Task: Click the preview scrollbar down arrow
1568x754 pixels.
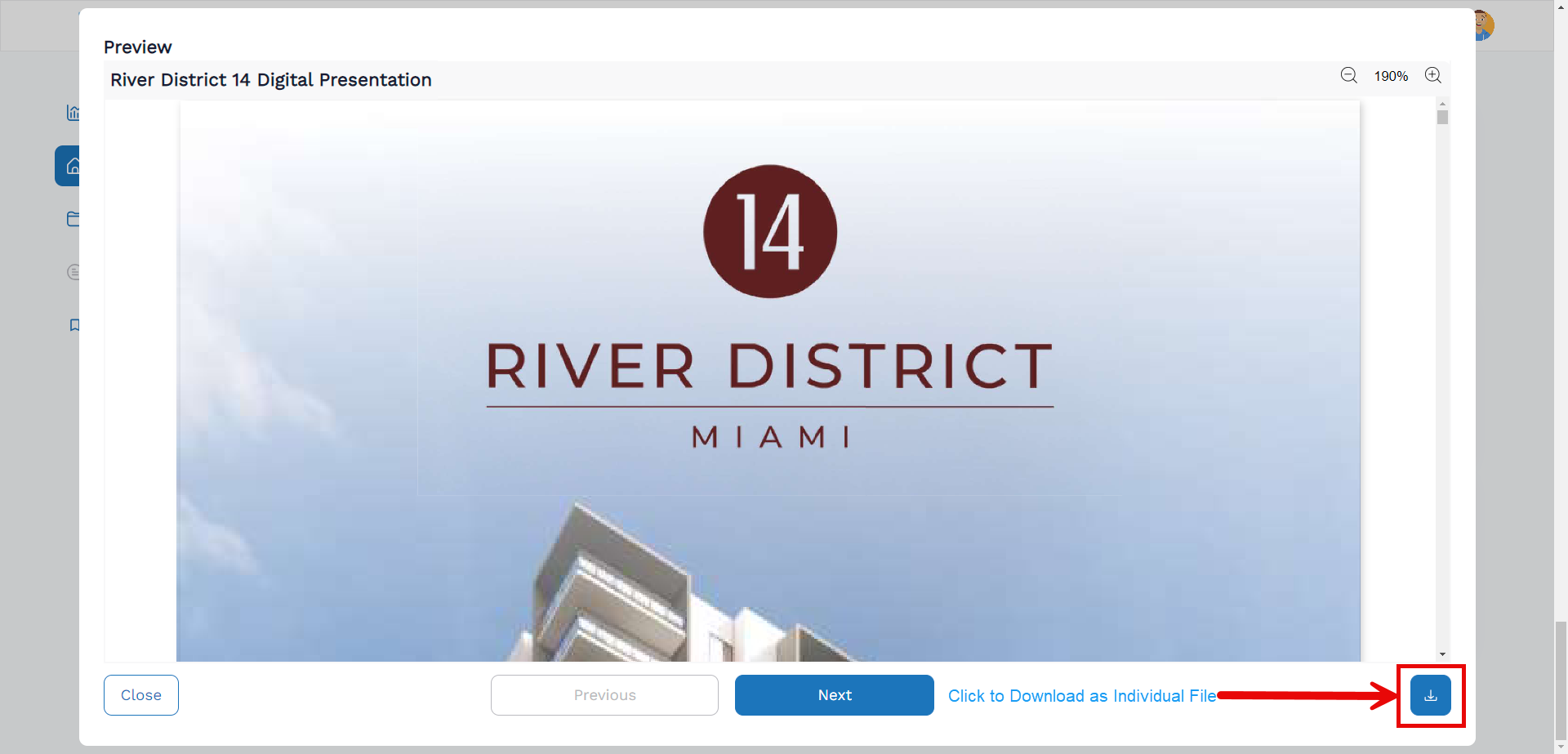Action: (1443, 654)
